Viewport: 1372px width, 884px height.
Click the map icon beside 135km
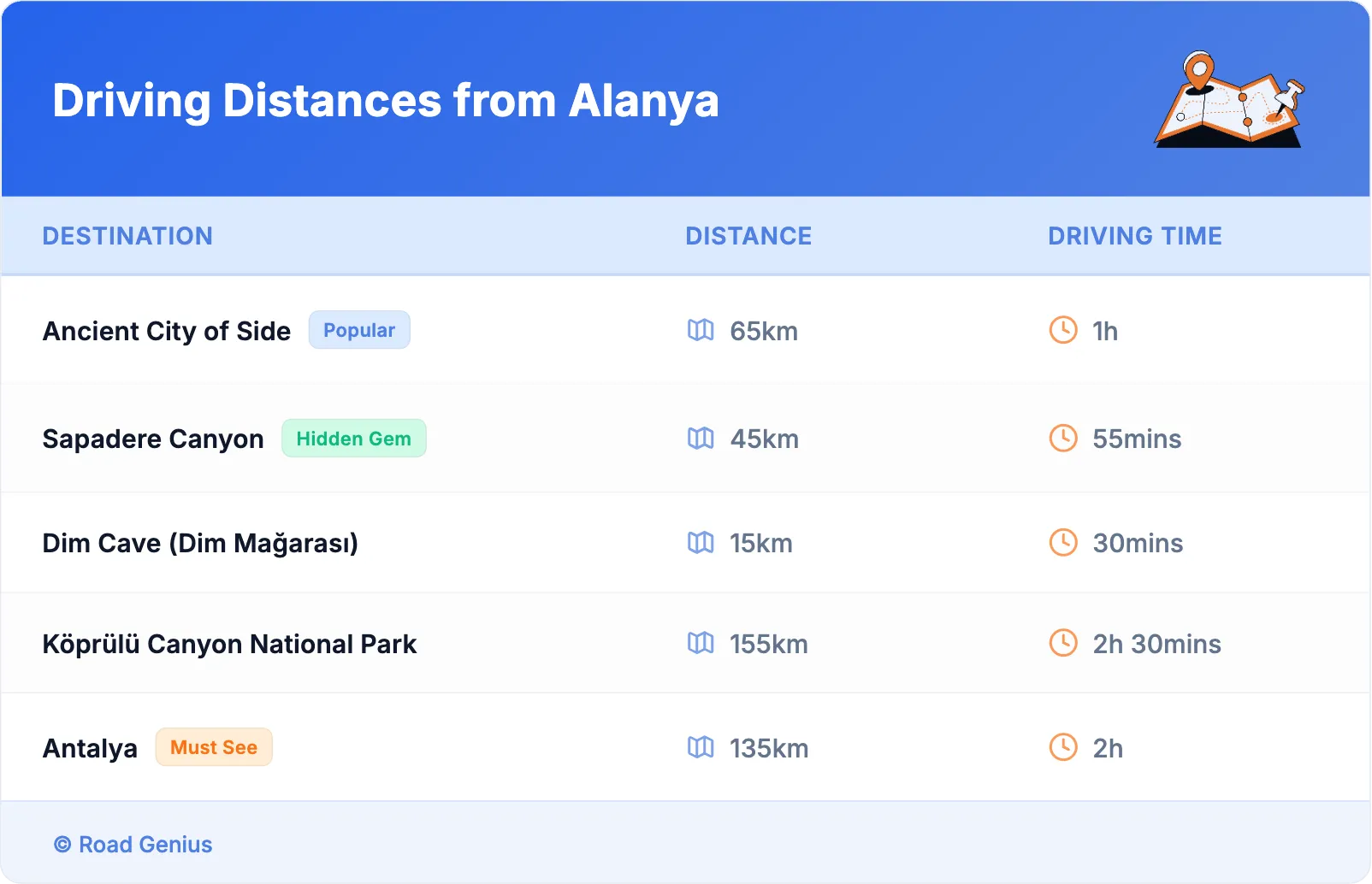(x=701, y=747)
